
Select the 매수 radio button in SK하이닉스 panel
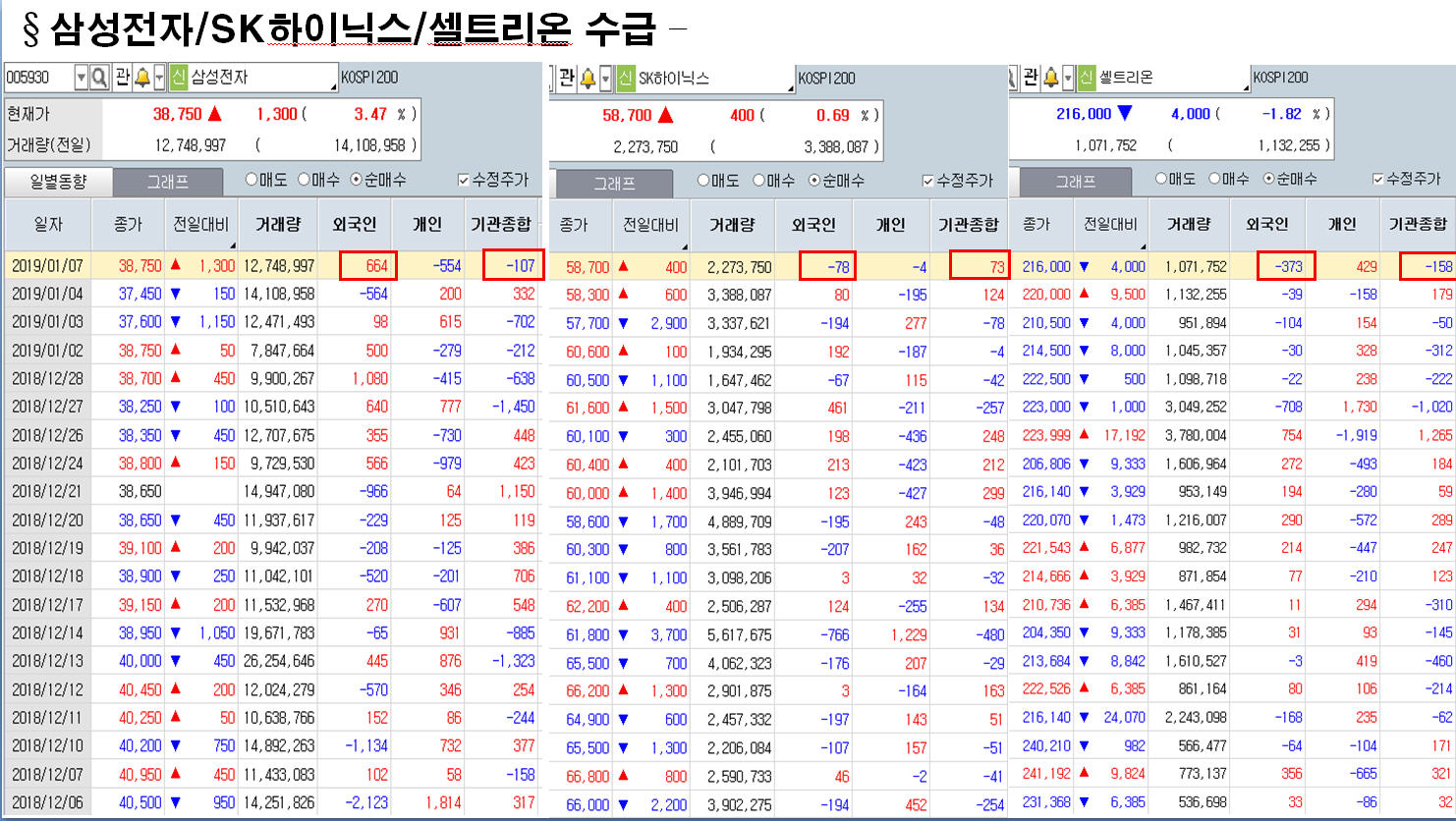coord(759,181)
